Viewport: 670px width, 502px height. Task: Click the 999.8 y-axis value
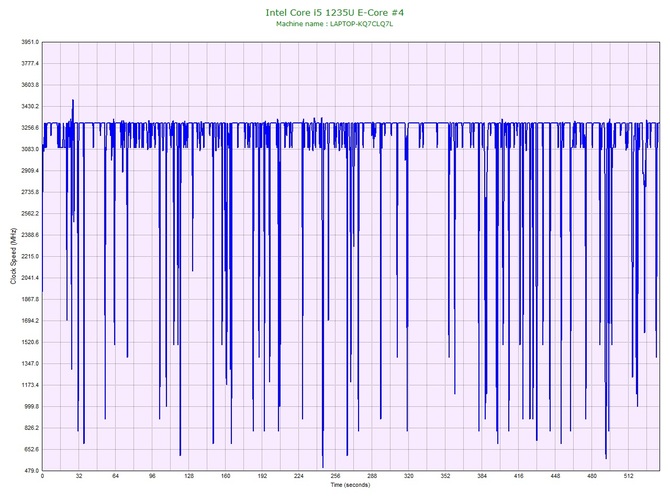pyautogui.click(x=31, y=406)
